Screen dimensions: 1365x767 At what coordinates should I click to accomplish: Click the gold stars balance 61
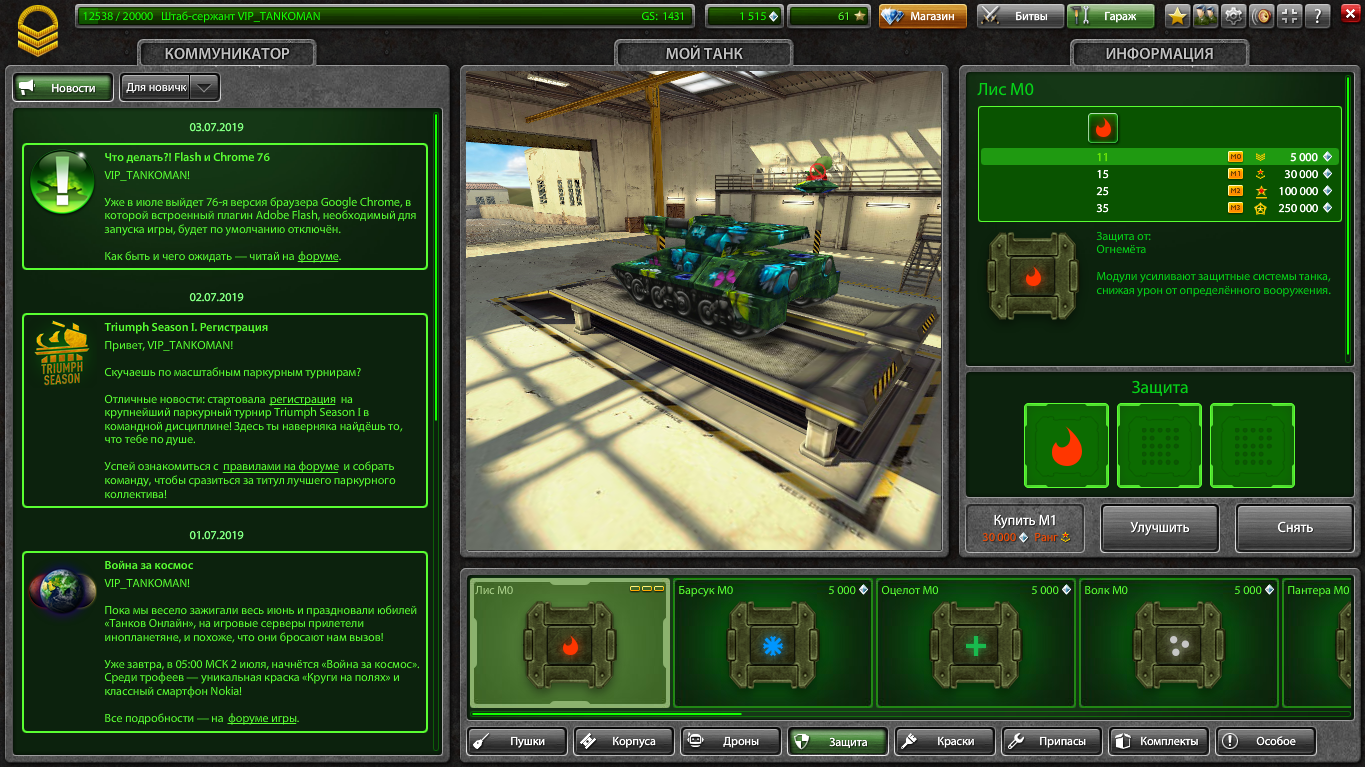coord(828,16)
